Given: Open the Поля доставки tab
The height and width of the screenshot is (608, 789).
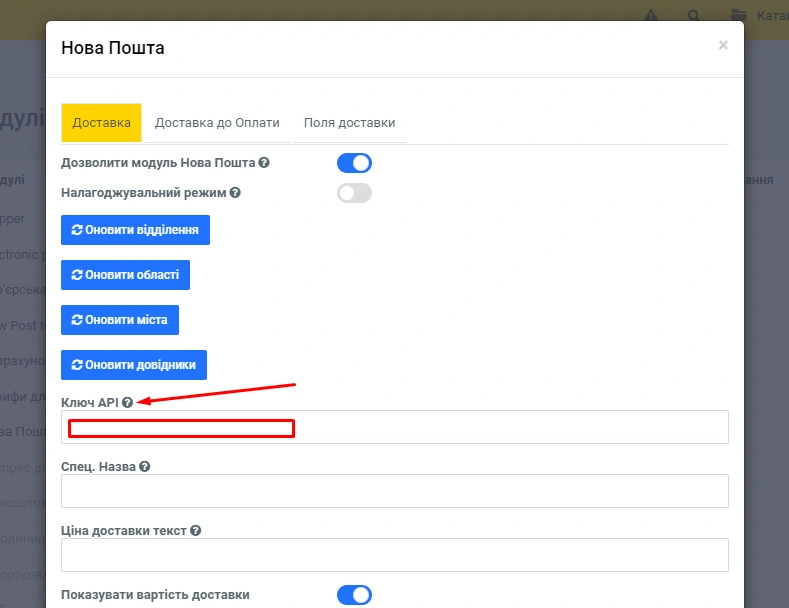Looking at the screenshot, I should pyautogui.click(x=350, y=123).
